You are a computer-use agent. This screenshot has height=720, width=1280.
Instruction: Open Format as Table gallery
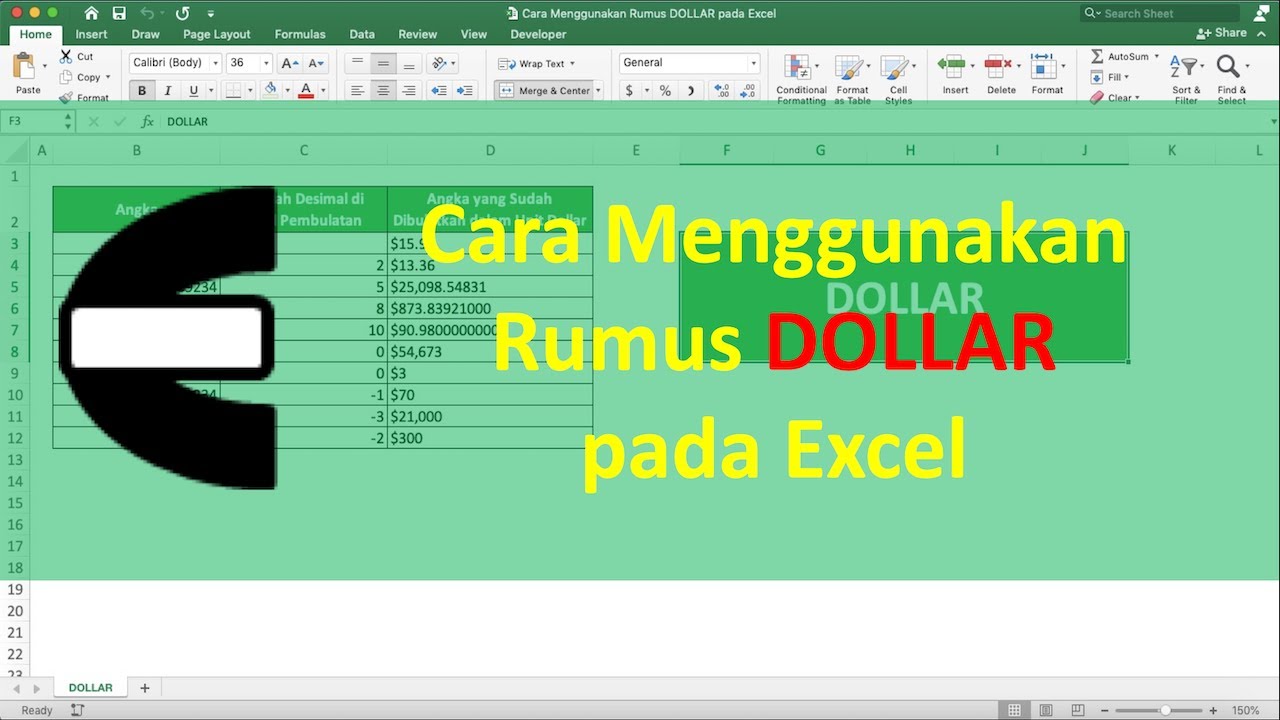[x=852, y=79]
